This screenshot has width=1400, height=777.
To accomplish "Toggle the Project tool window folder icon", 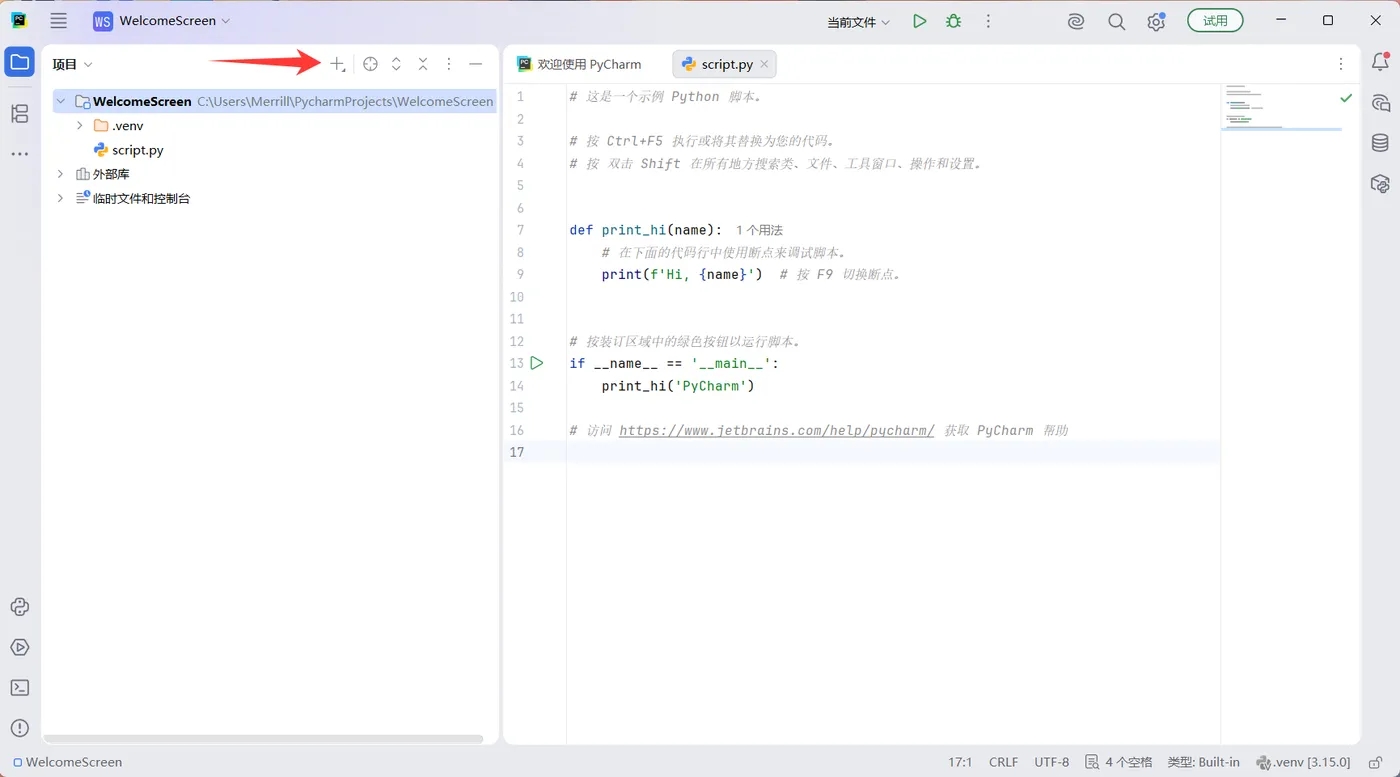I will pos(20,62).
